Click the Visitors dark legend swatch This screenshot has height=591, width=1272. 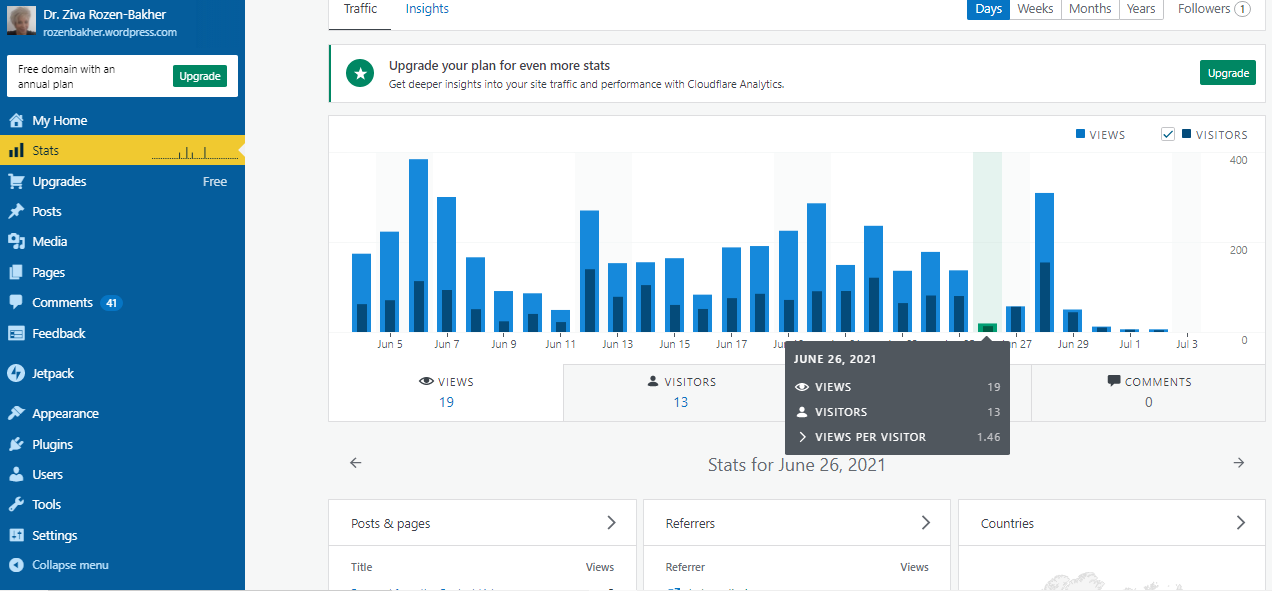click(x=1186, y=134)
